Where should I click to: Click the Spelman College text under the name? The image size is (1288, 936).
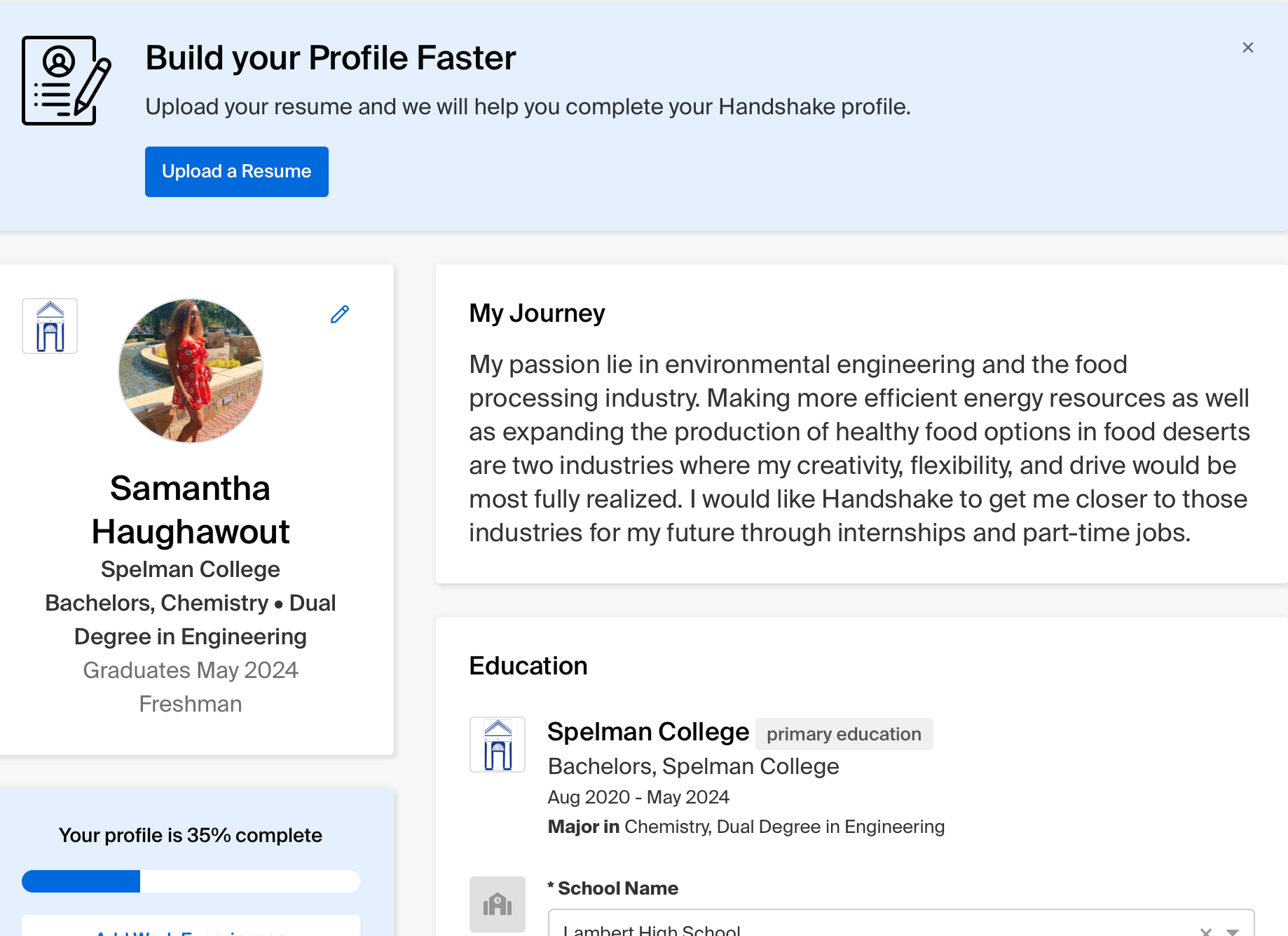[191, 569]
